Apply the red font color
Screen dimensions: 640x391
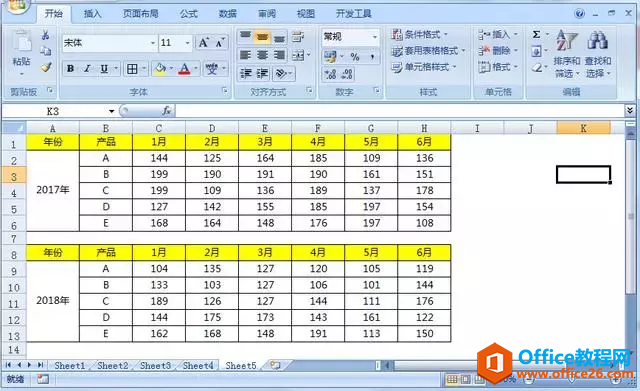click(184, 69)
